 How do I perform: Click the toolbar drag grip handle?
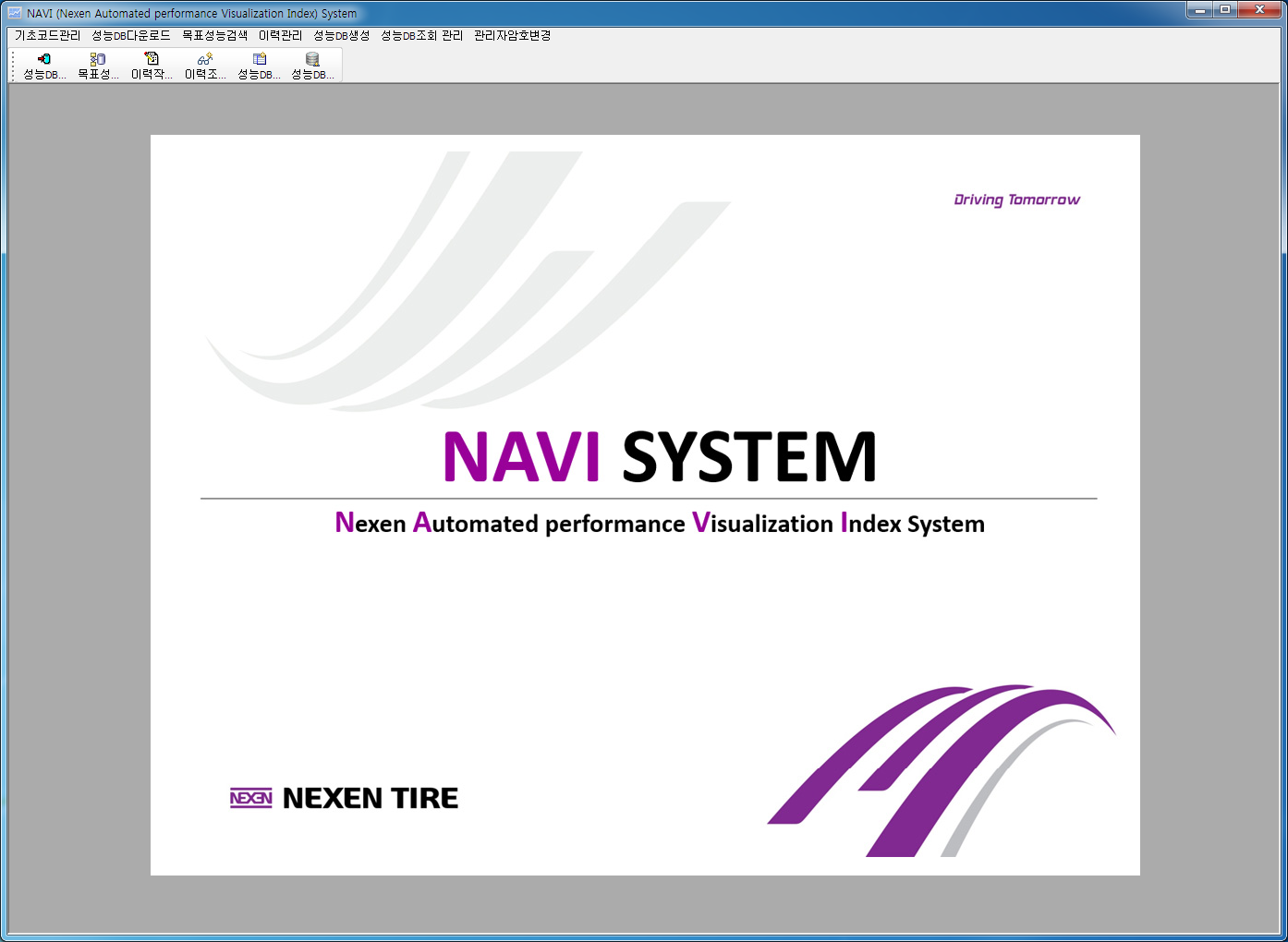tap(13, 66)
